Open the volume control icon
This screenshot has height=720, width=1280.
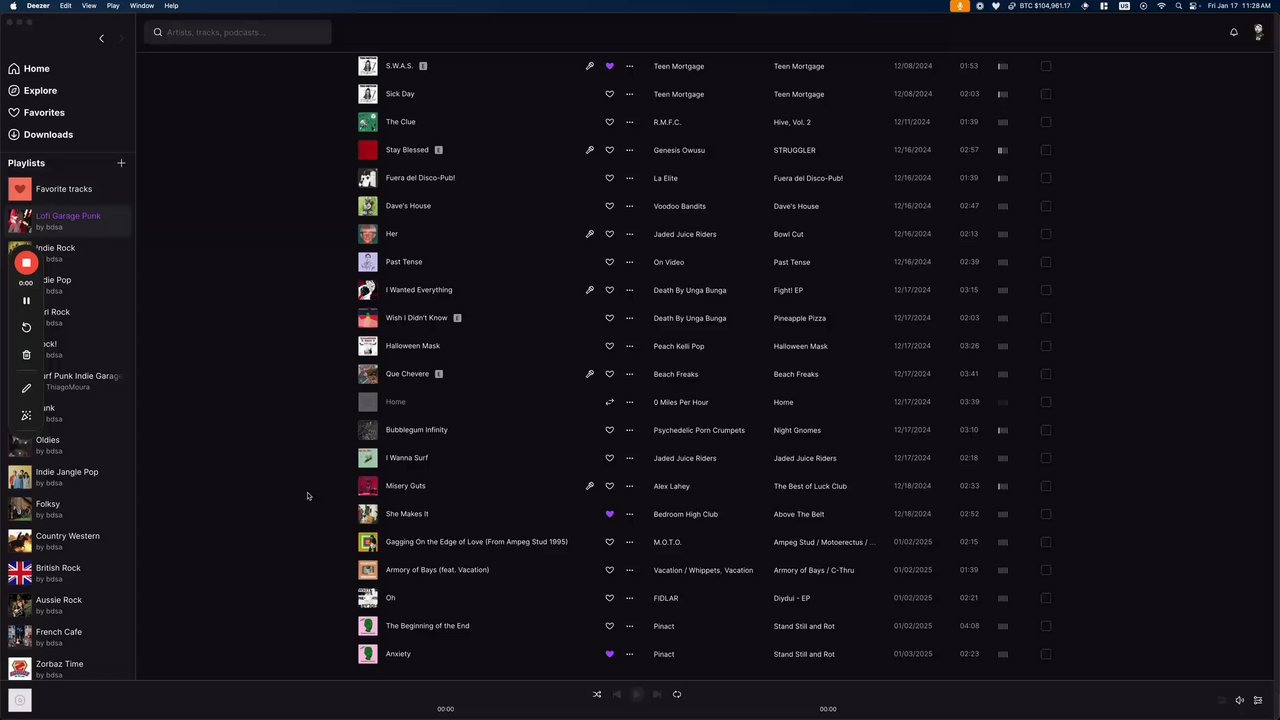point(1239,700)
